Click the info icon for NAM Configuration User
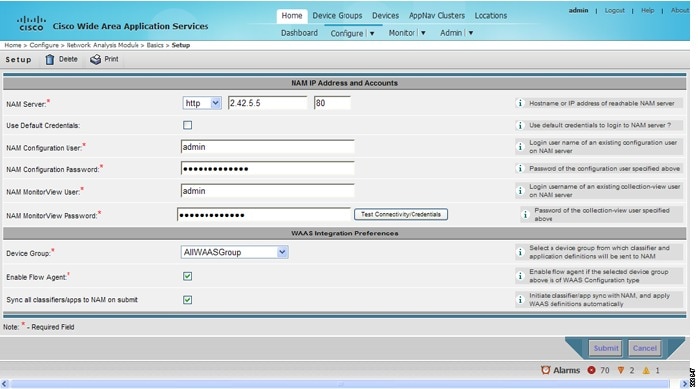Image resolution: width=698 pixels, height=389 pixels. point(520,146)
